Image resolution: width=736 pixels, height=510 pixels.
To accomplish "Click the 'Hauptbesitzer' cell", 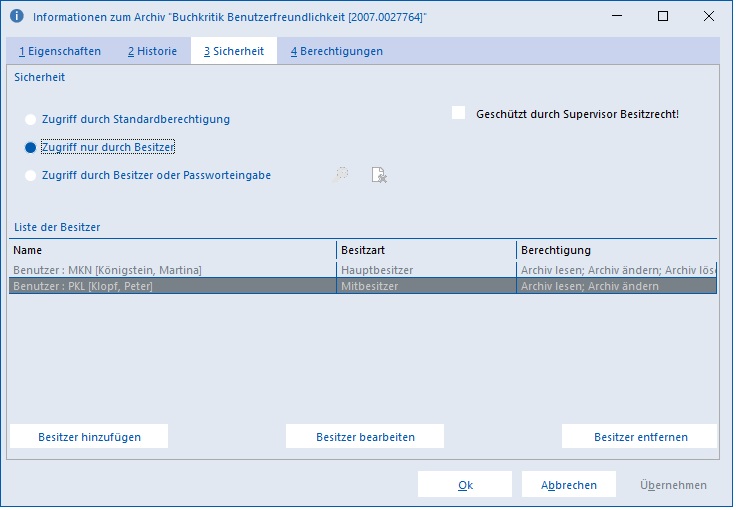I will [426, 270].
